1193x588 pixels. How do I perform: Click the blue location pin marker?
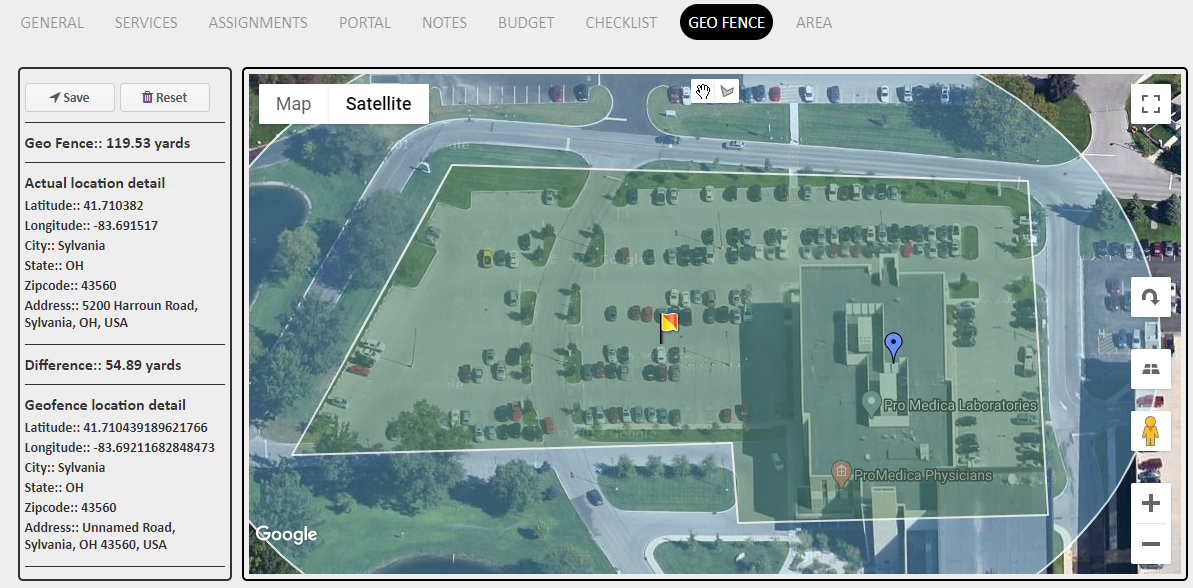(892, 347)
